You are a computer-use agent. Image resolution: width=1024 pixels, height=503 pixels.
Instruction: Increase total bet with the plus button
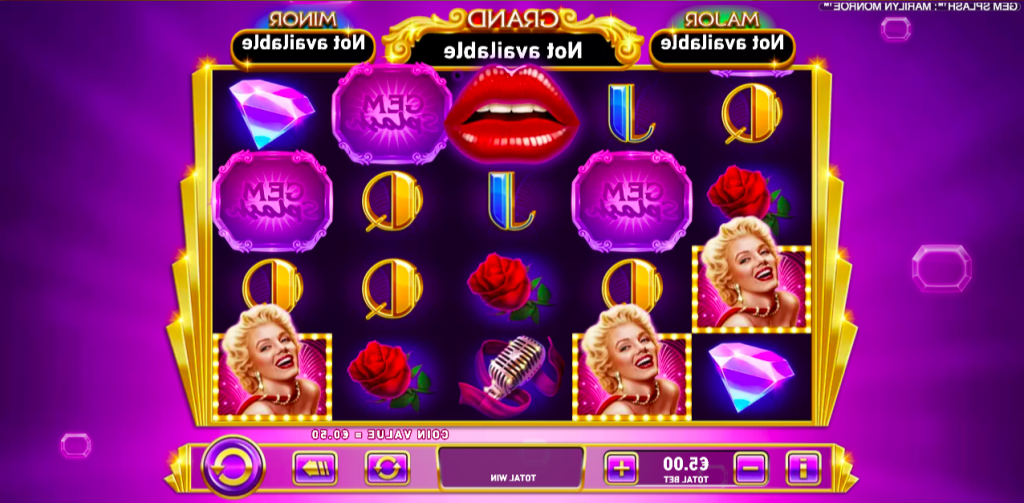click(x=621, y=468)
